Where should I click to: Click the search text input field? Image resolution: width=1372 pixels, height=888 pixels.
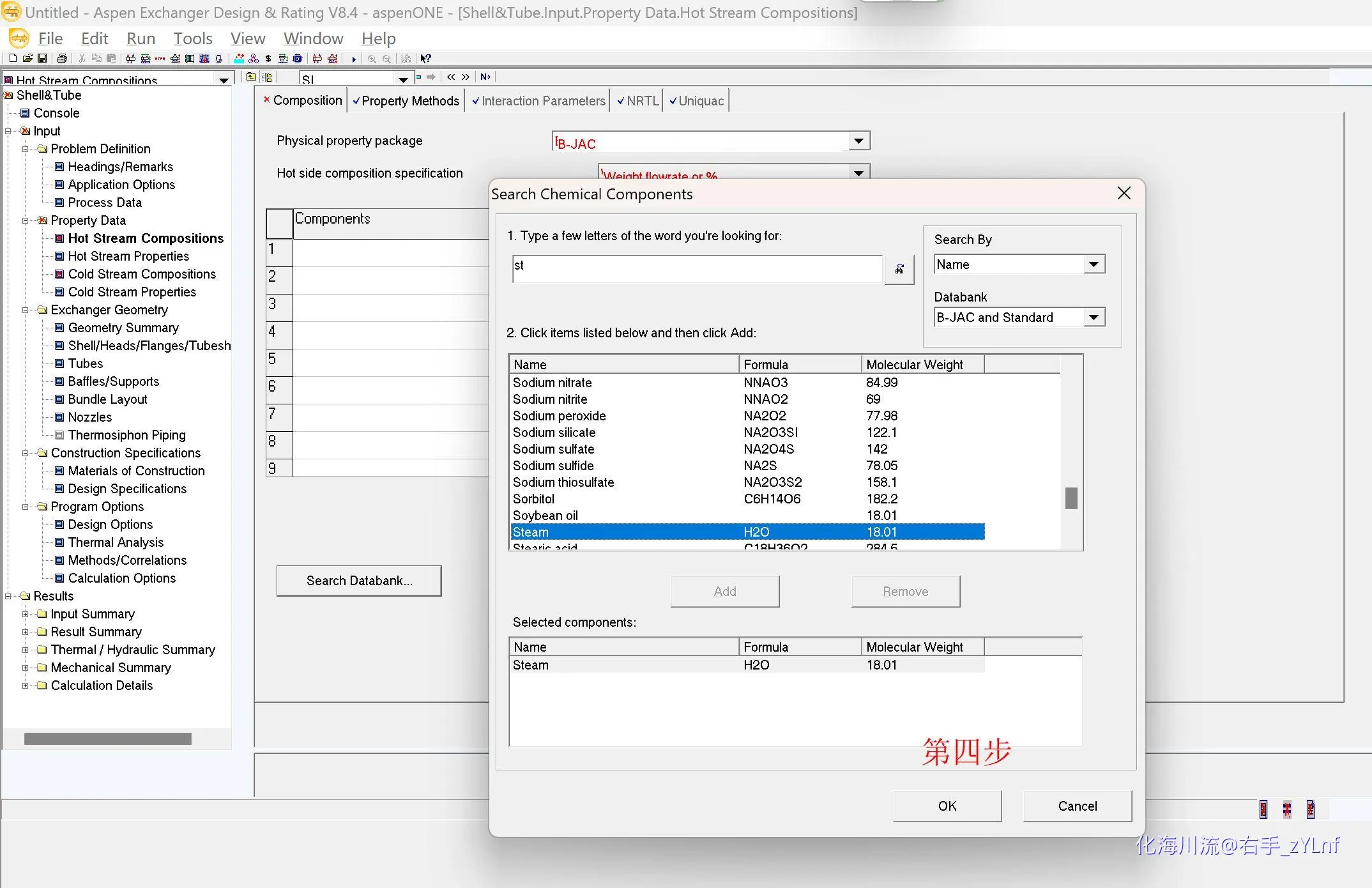tap(697, 269)
